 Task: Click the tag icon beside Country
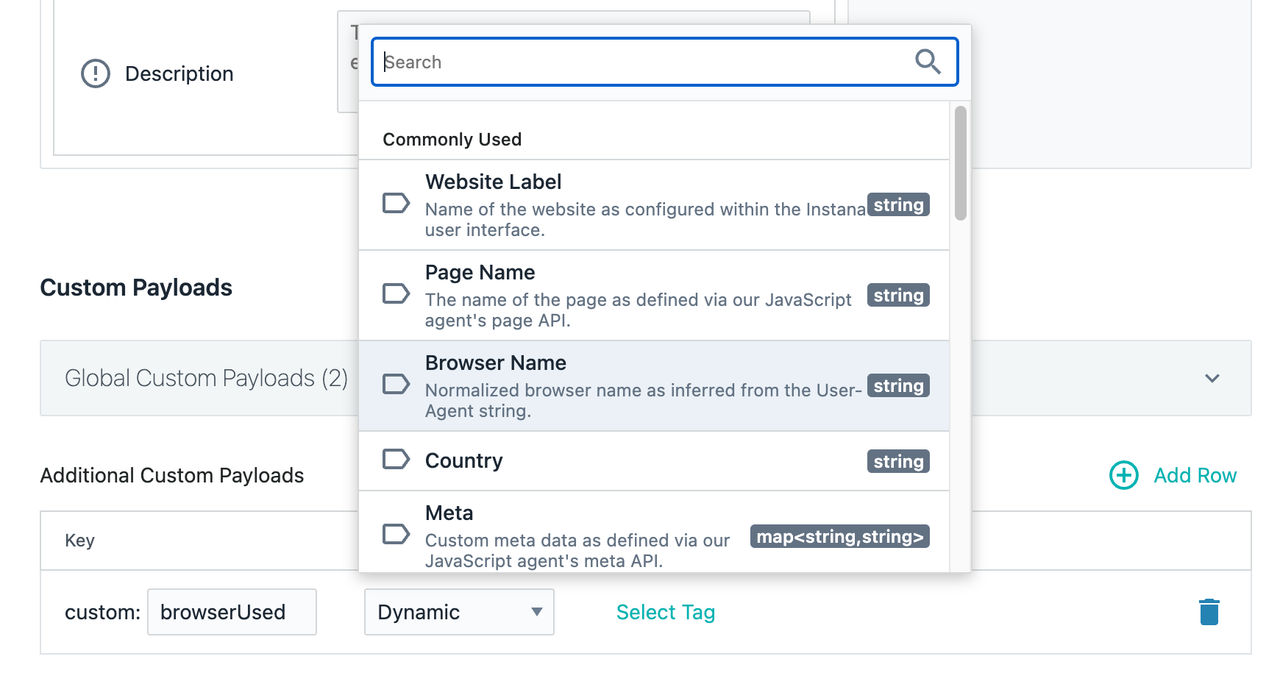(396, 459)
